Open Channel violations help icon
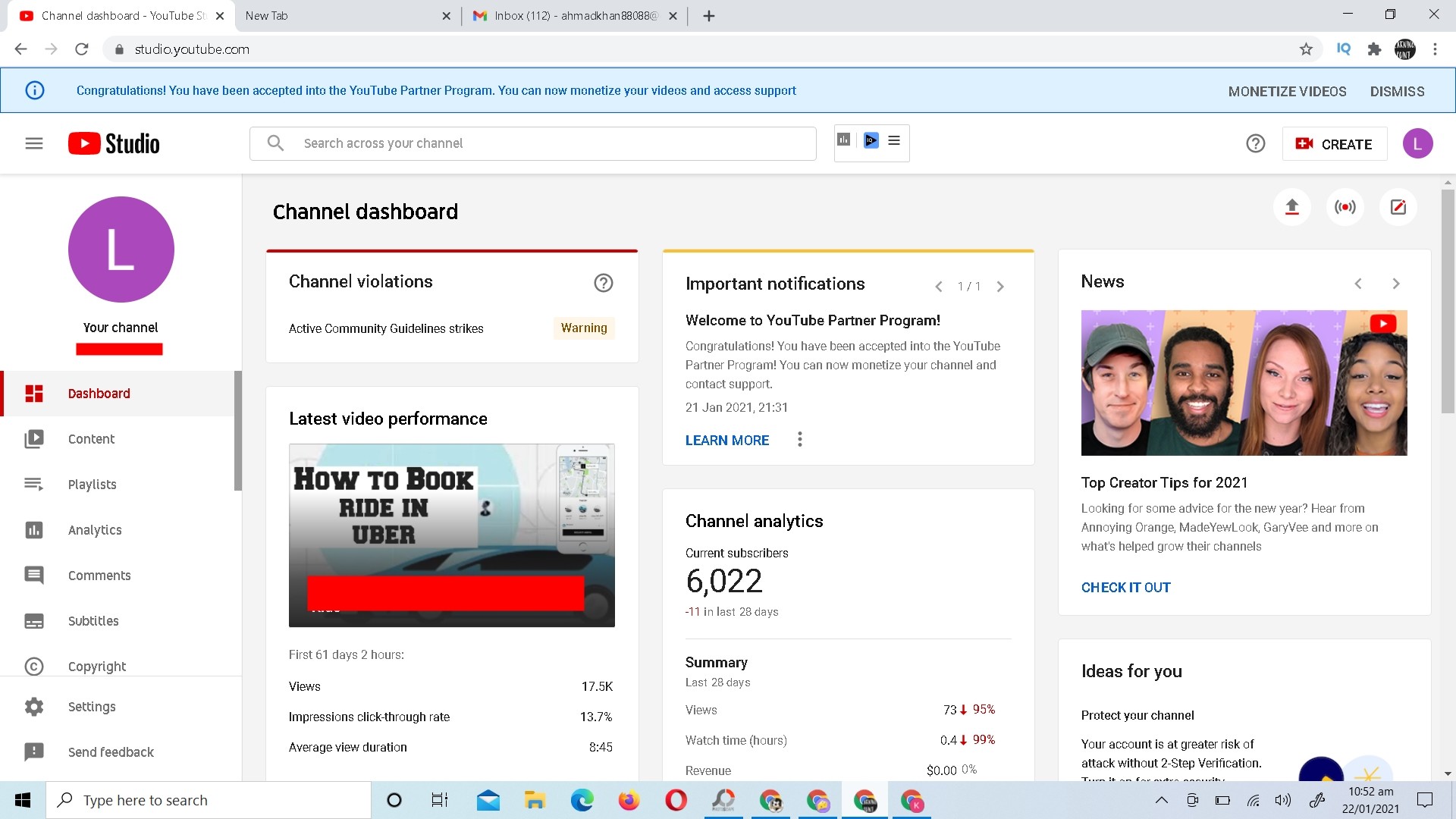The height and width of the screenshot is (819, 1456). (x=604, y=283)
